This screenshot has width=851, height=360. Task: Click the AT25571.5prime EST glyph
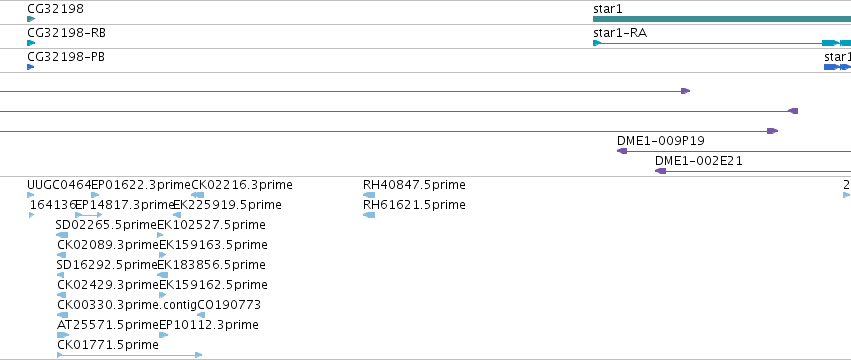[x=63, y=335]
